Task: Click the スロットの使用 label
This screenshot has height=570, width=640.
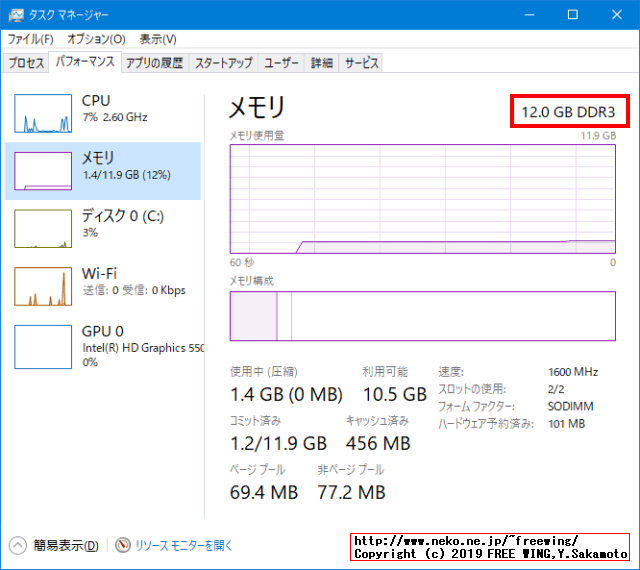Action: (472, 389)
